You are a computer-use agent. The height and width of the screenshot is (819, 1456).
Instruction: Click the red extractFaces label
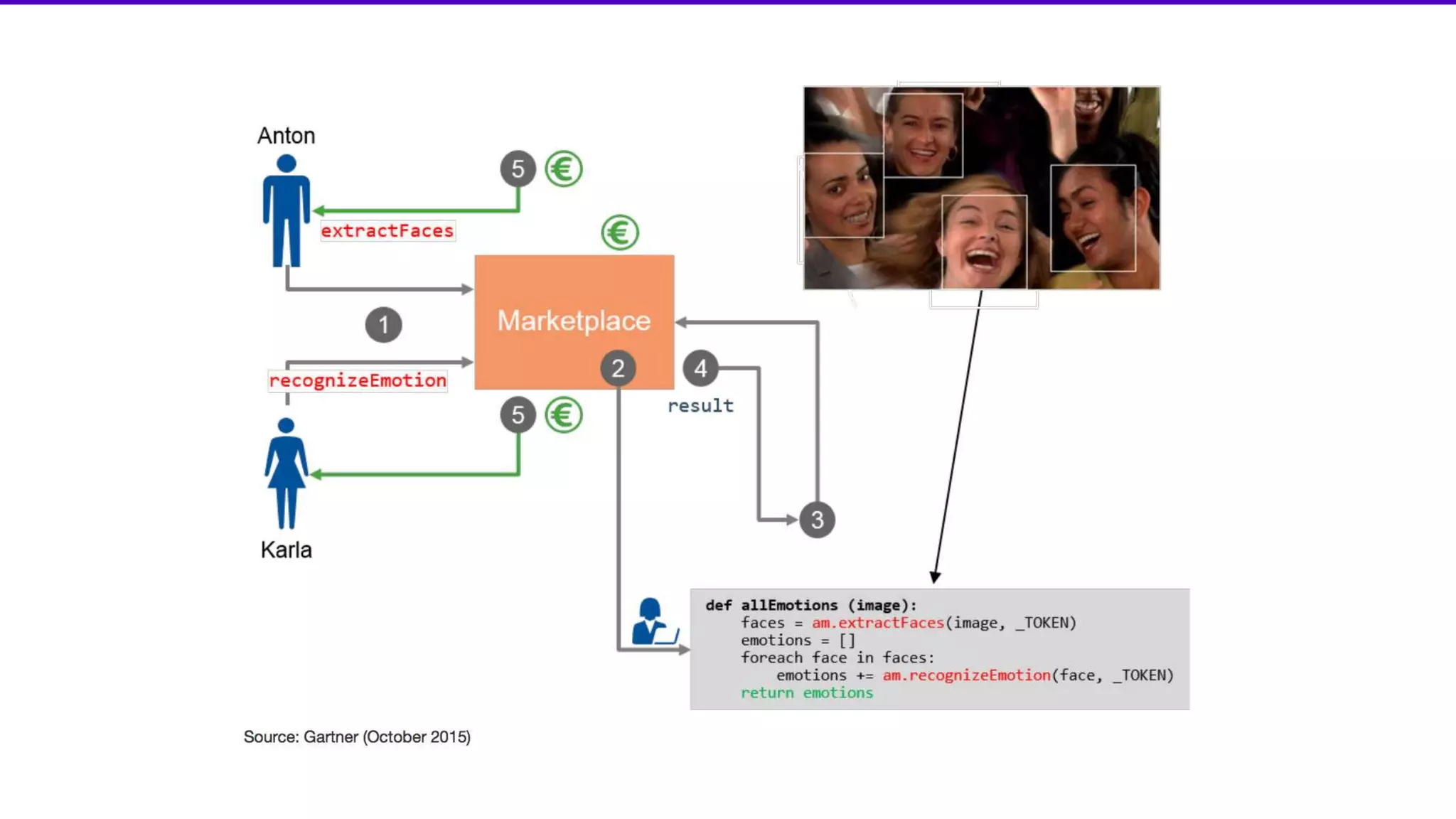click(387, 231)
